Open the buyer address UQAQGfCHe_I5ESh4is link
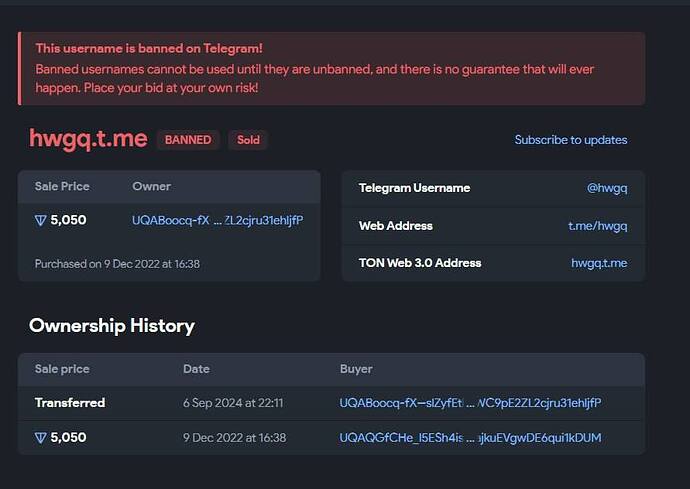 pos(470,438)
